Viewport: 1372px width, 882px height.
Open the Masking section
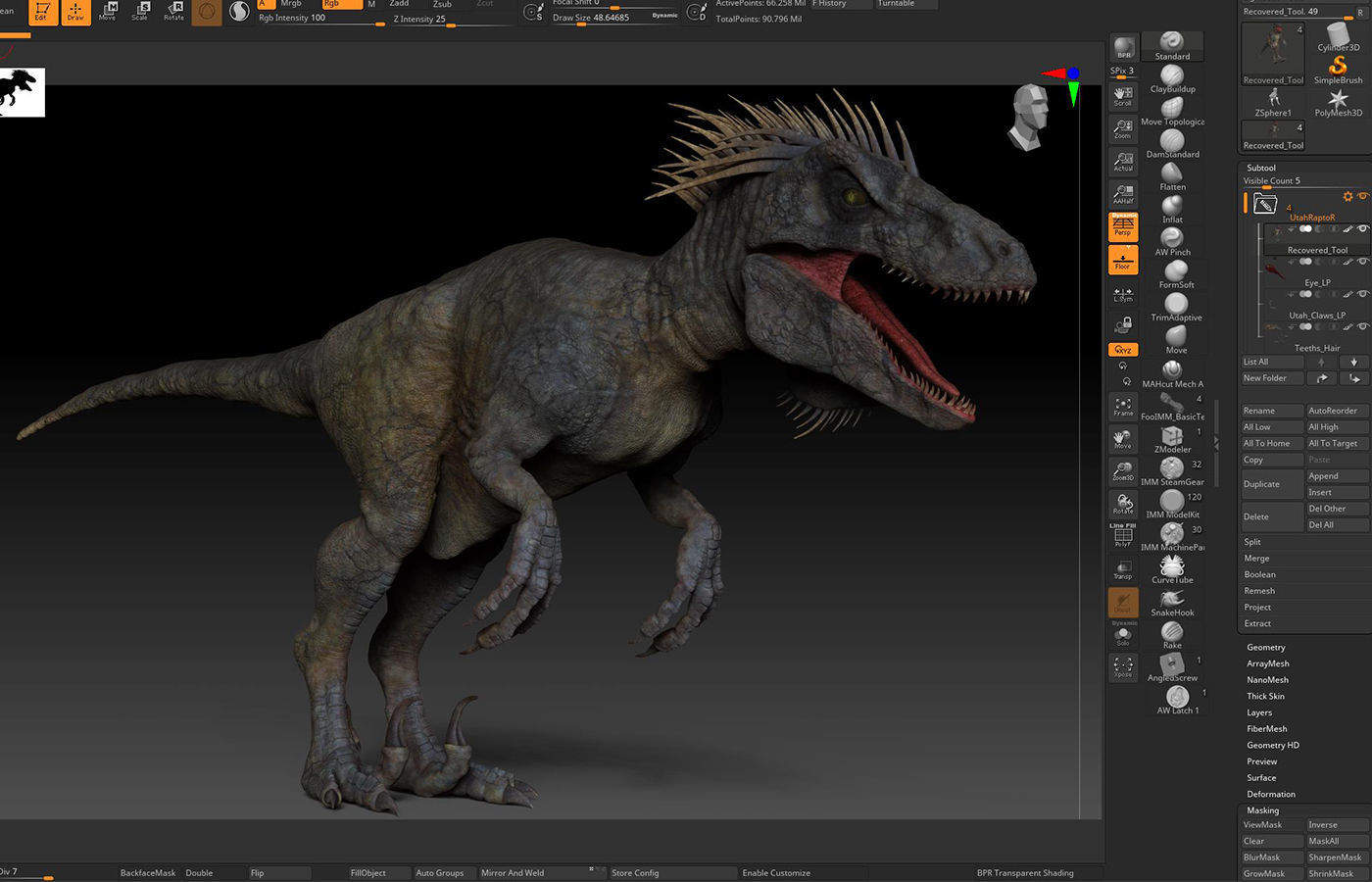[1264, 809]
